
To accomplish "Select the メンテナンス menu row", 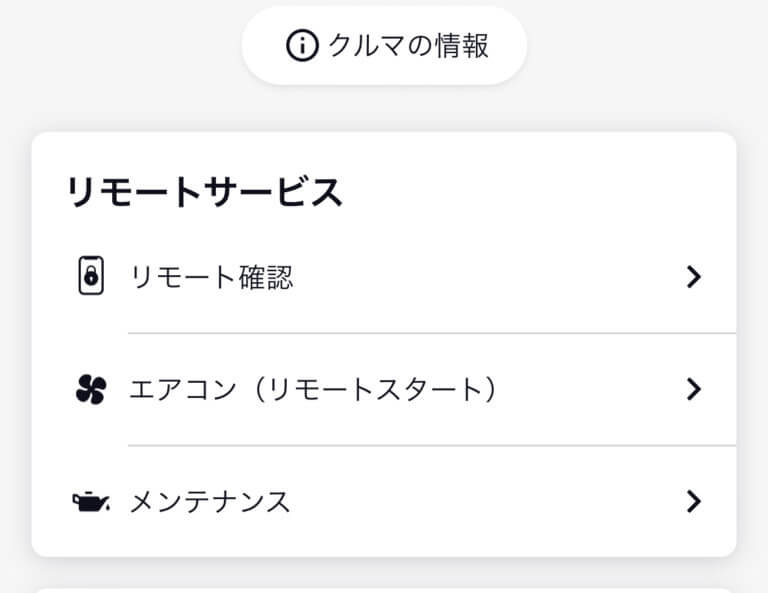I will (384, 501).
